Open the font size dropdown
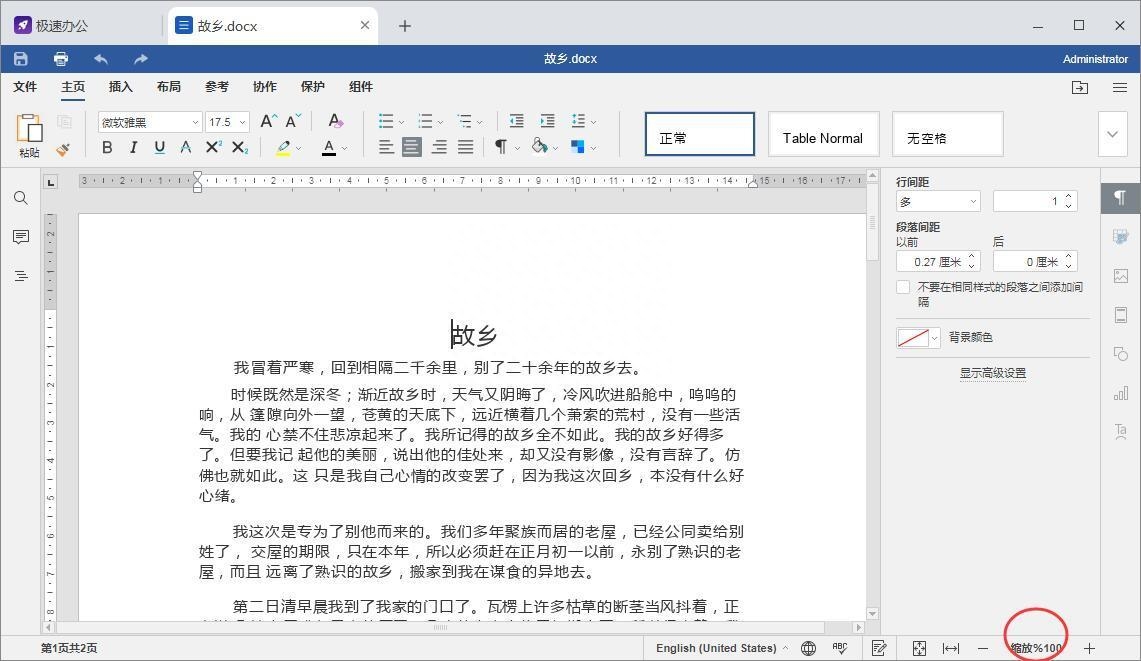 point(241,121)
